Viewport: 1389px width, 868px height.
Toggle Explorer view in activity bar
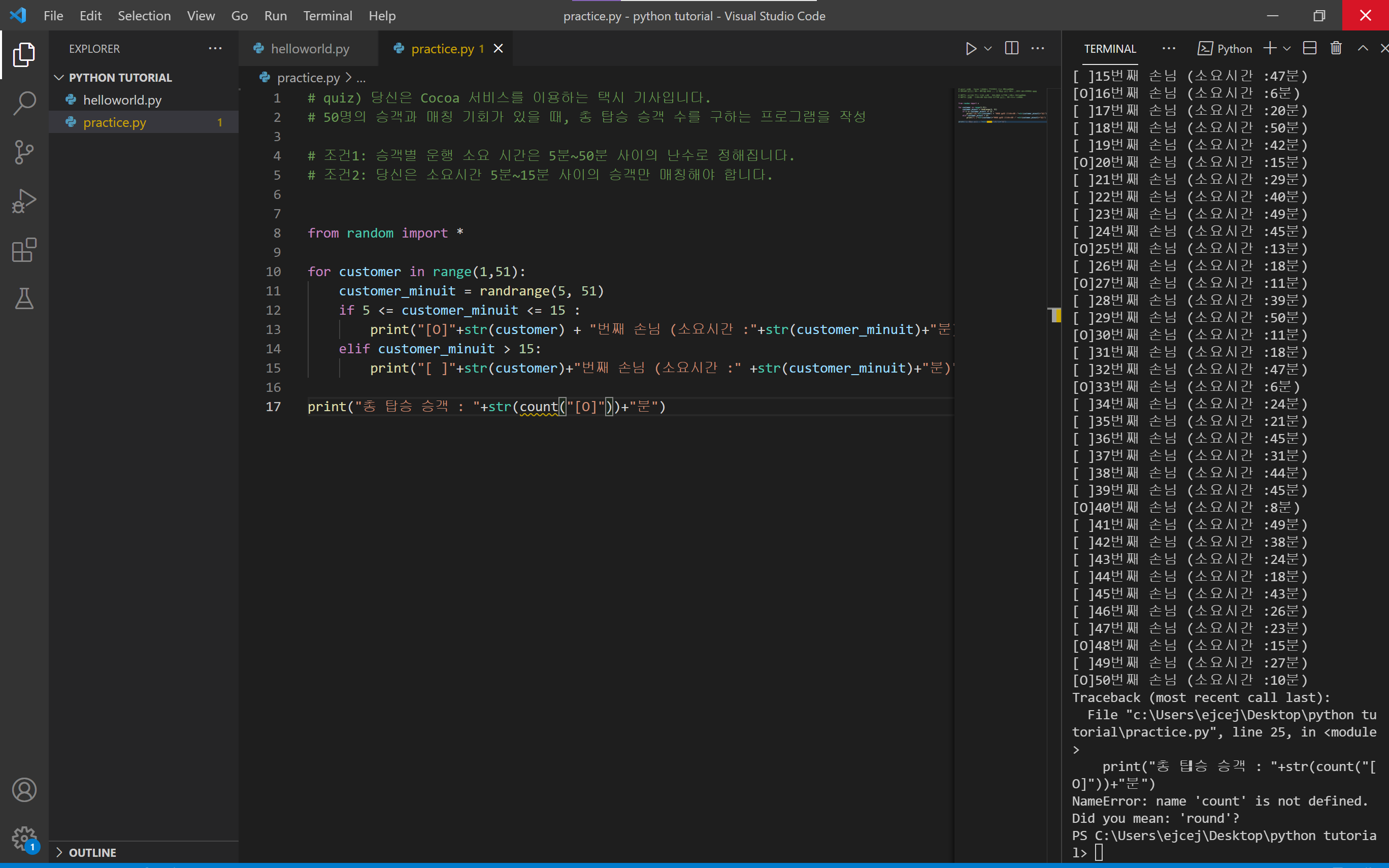[x=24, y=54]
